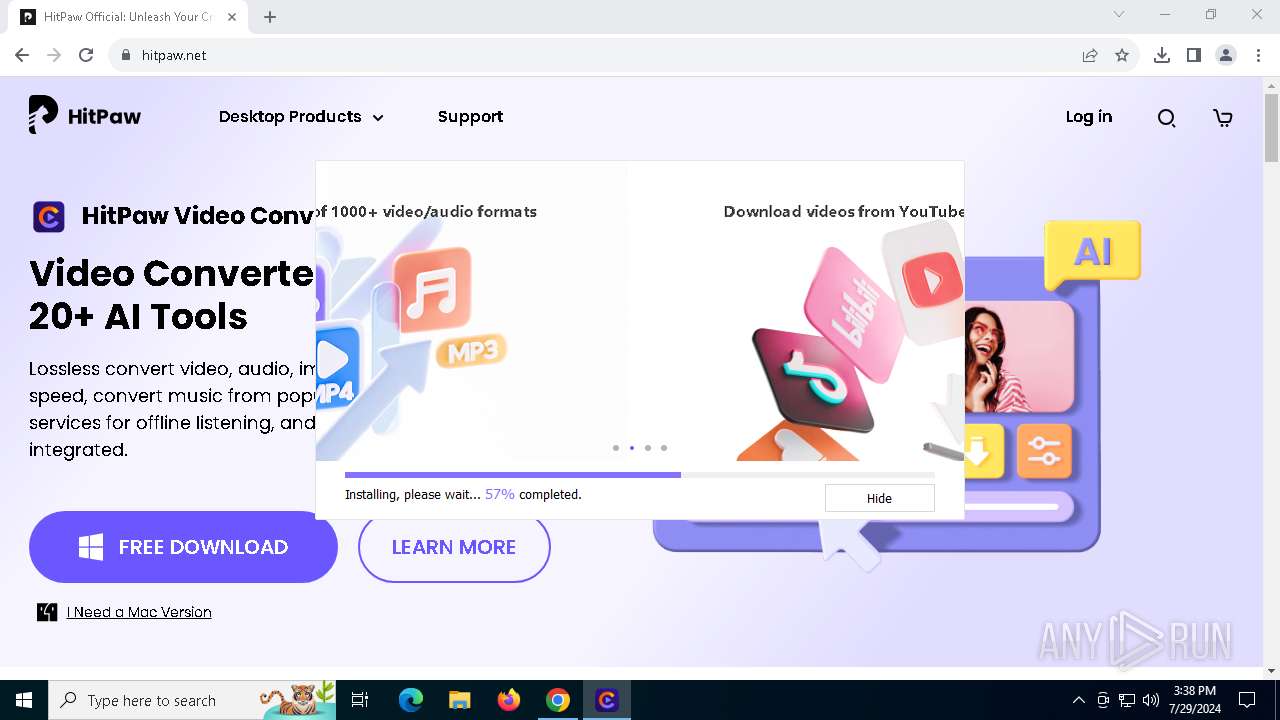Viewport: 1280px width, 720px height.
Task: Toggle the Chrome side panel icon
Action: tap(1194, 55)
